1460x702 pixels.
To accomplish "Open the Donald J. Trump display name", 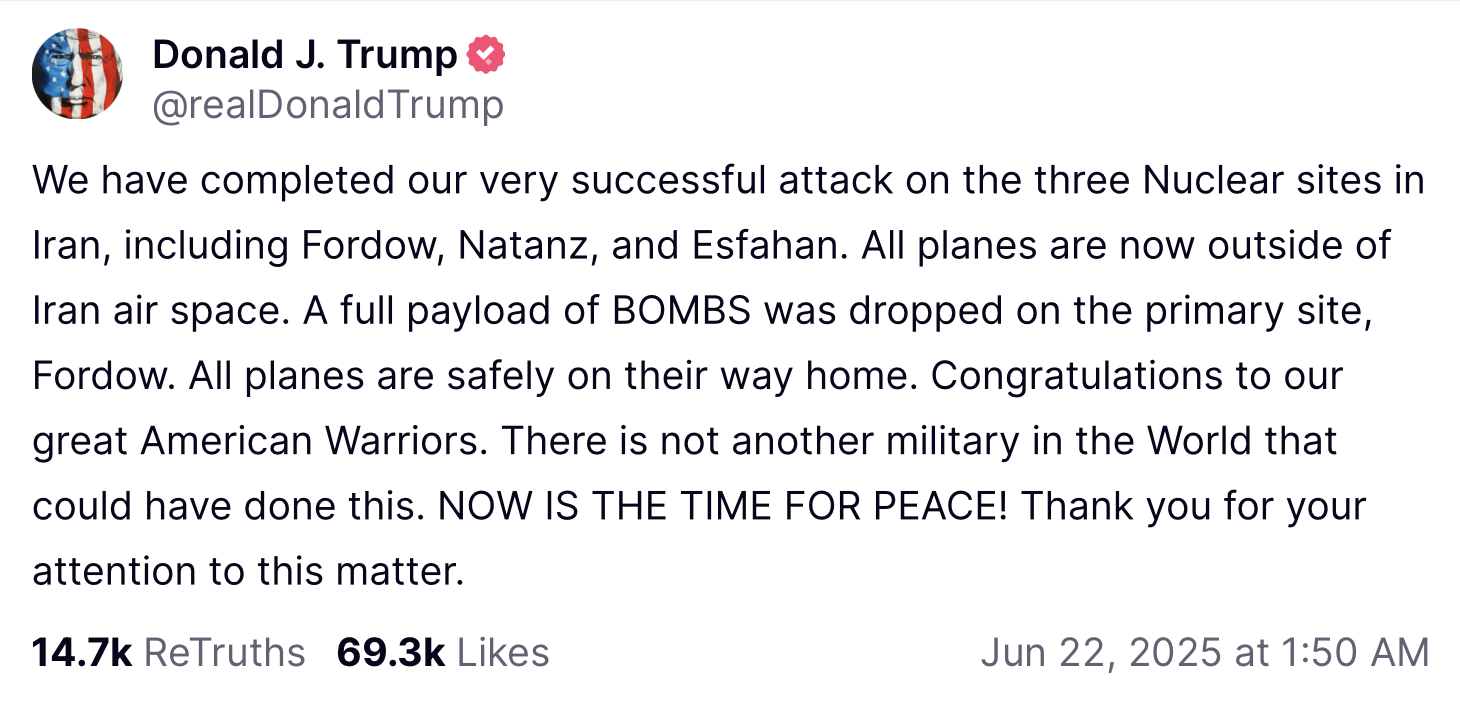I will 304,55.
